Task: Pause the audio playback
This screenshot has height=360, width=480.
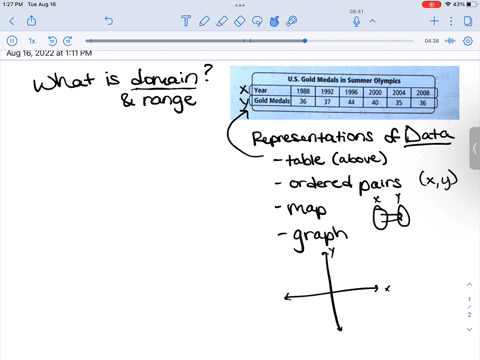Action: click(12, 41)
